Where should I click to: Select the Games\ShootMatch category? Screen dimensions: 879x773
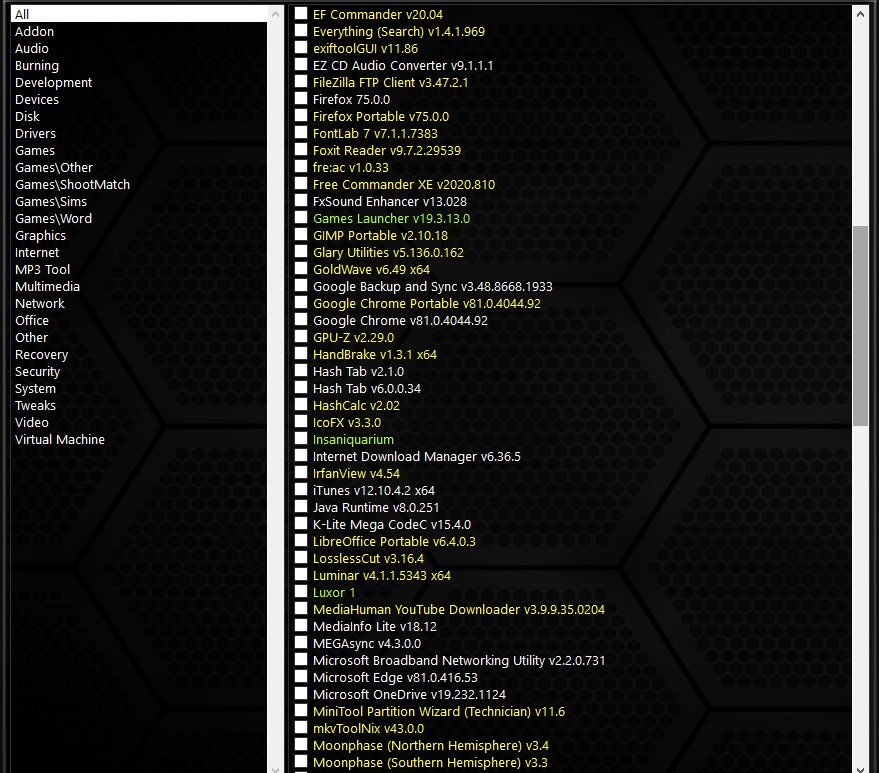(72, 184)
